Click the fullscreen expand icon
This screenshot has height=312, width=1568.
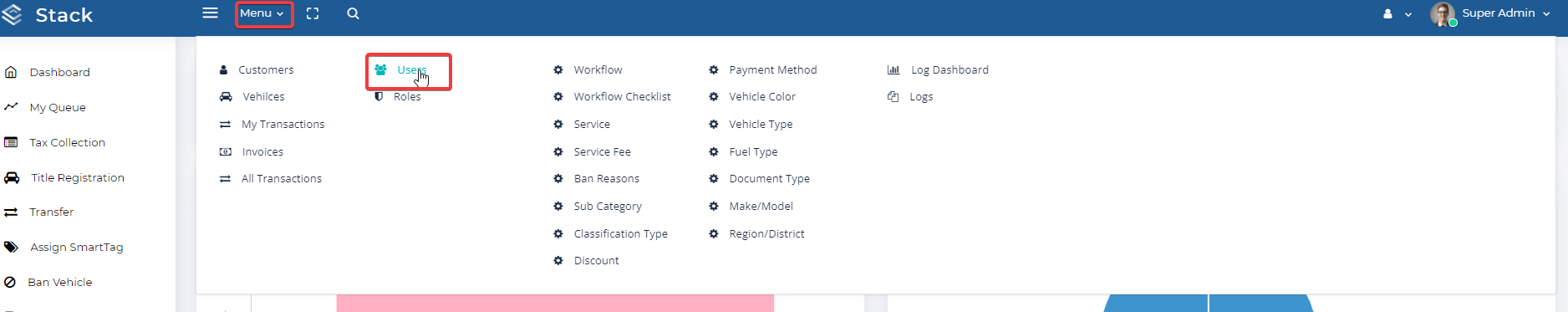click(313, 13)
